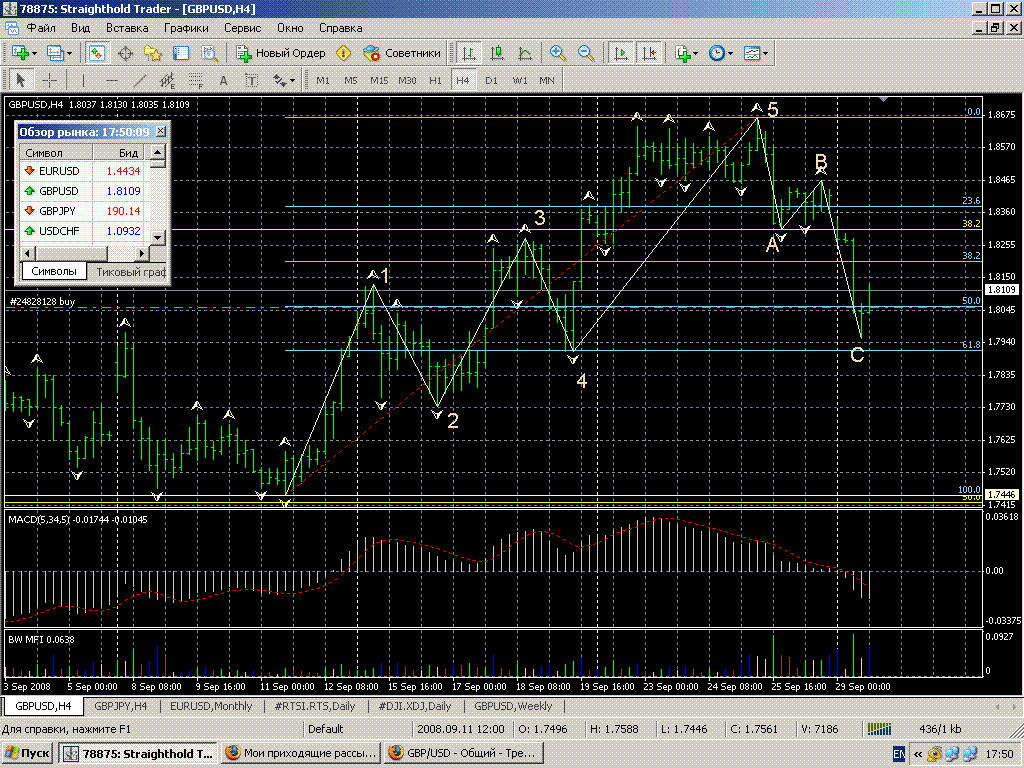Viewport: 1024px width, 768px height.
Task: Toggle Auto Scroll chart icon
Action: pyautogui.click(x=621, y=53)
